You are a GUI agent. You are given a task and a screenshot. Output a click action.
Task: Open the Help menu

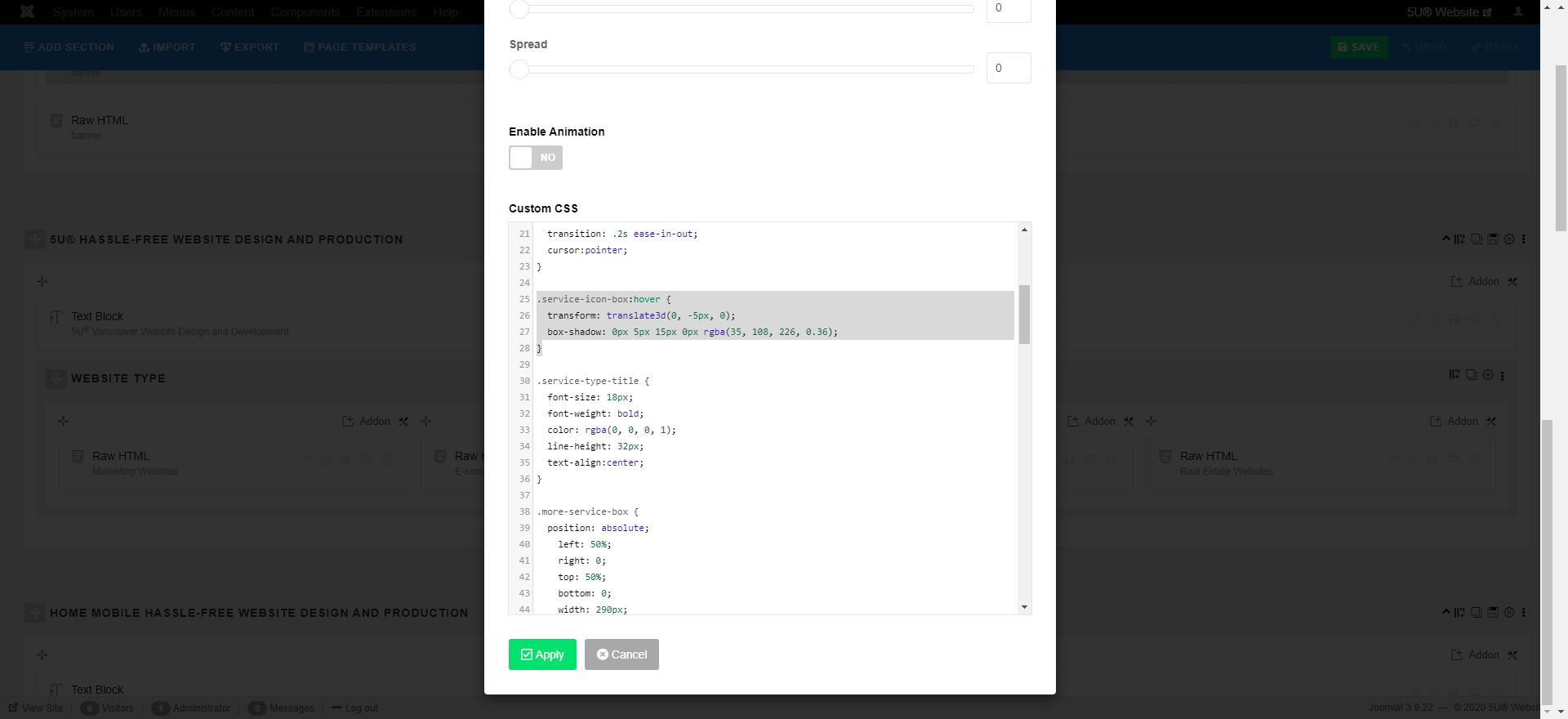pos(445,12)
